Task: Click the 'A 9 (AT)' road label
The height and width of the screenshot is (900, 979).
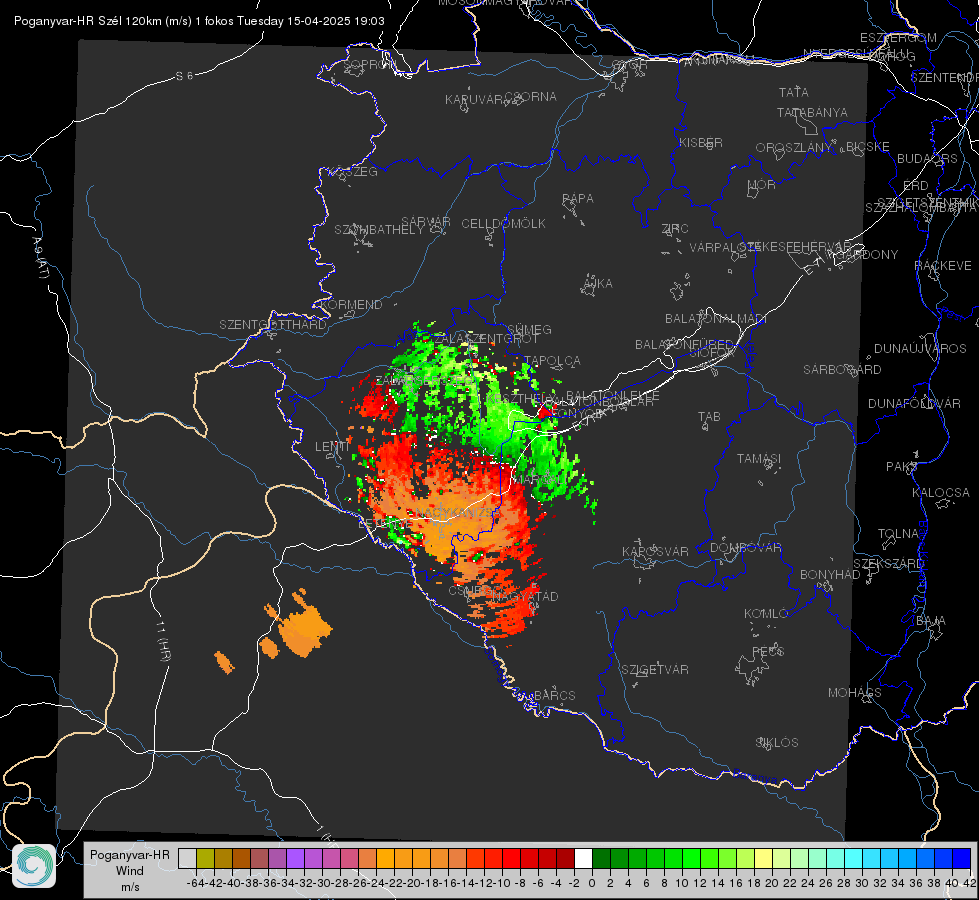Action: pyautogui.click(x=41, y=257)
